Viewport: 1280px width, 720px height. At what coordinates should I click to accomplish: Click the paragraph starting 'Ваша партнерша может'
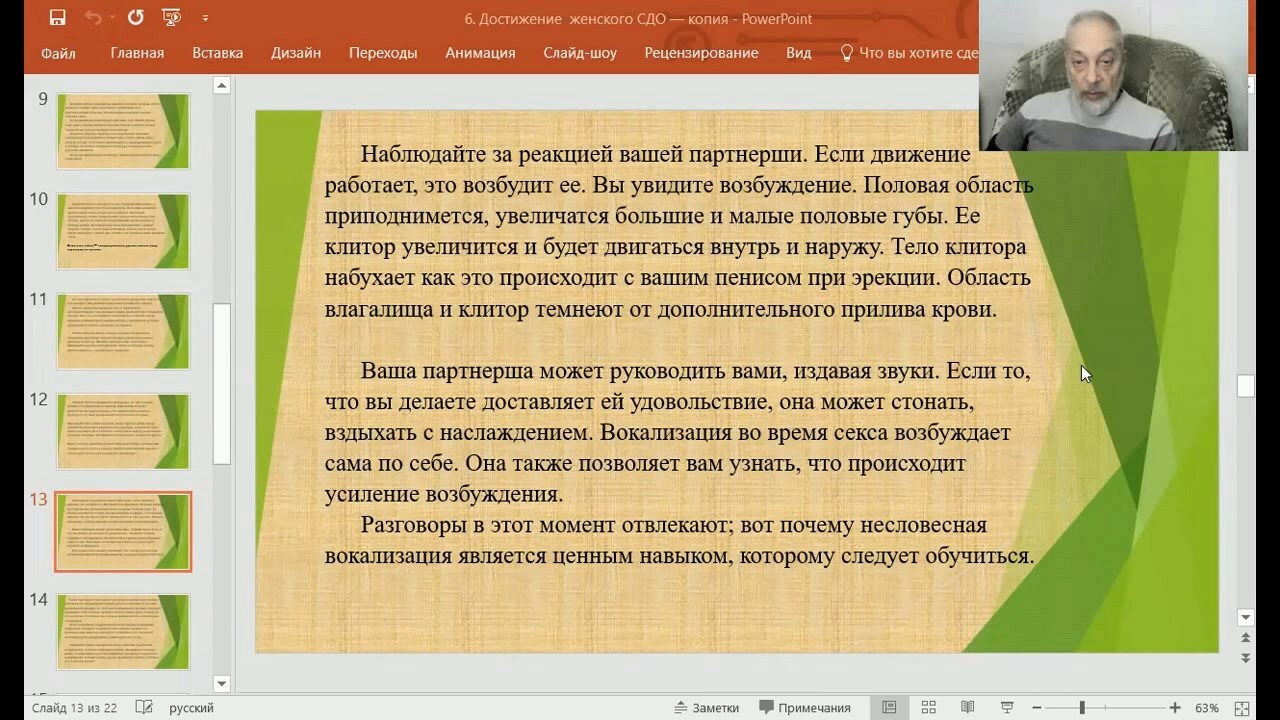(x=678, y=432)
